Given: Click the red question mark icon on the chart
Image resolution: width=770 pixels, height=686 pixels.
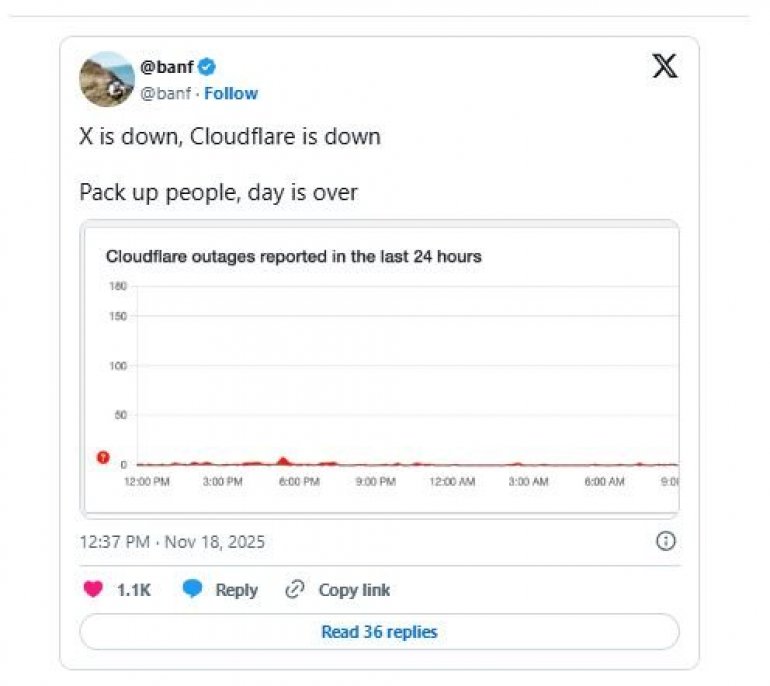Looking at the screenshot, I should 102,458.
